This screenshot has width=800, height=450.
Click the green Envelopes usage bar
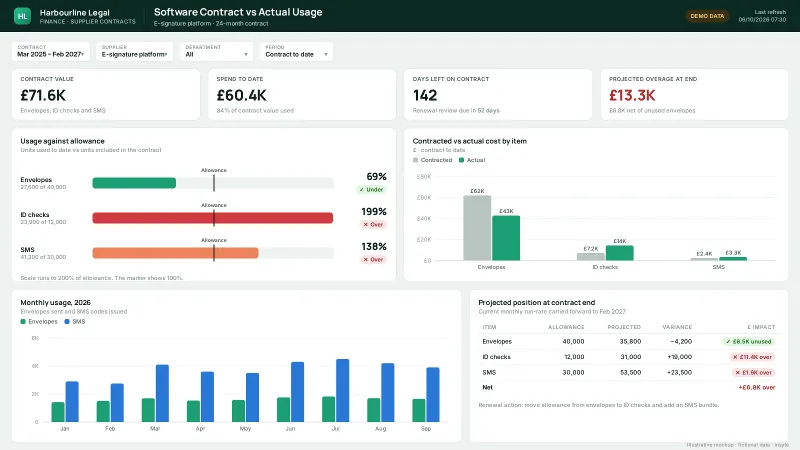point(134,183)
